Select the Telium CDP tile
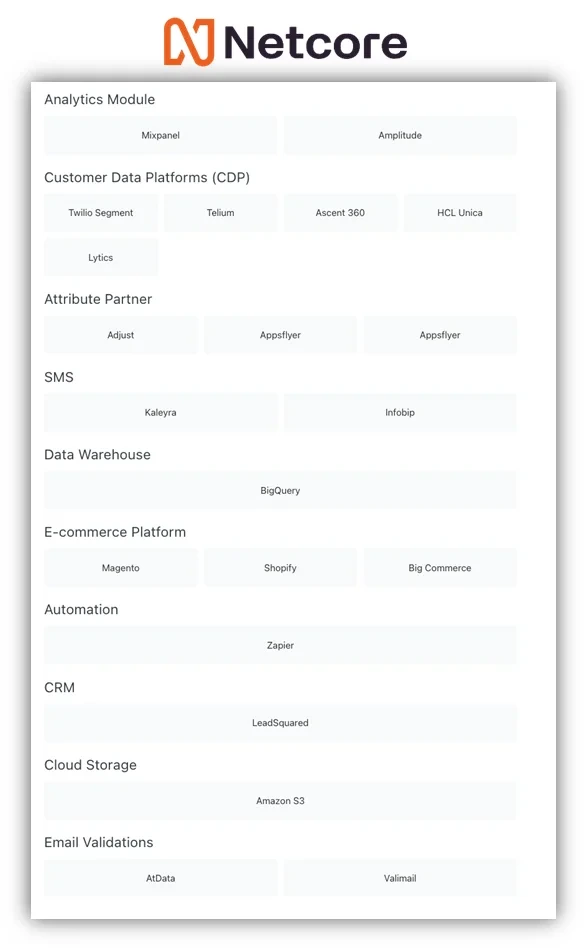588x951 pixels. tap(220, 213)
